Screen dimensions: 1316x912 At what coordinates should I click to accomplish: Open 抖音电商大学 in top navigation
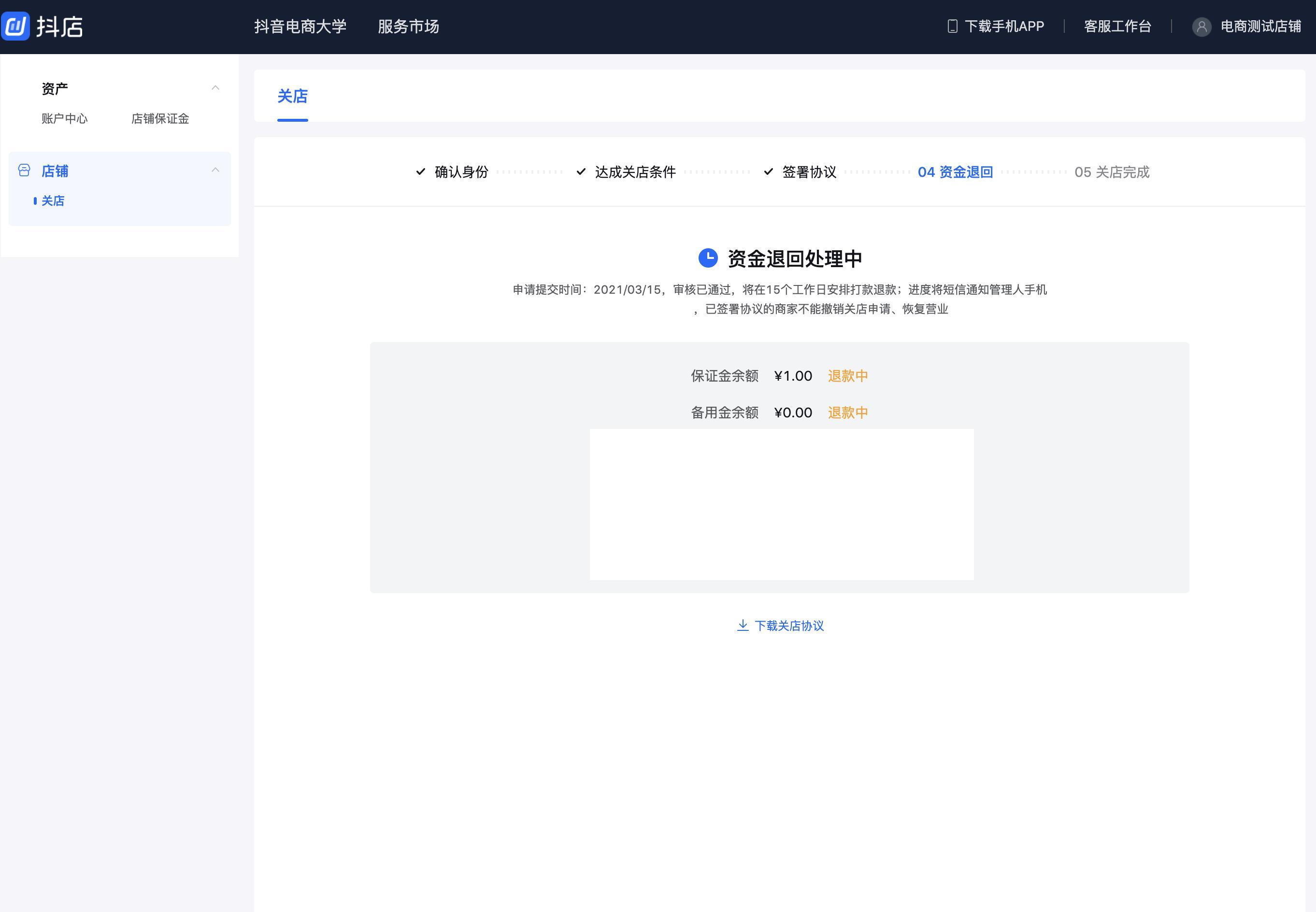(300, 27)
